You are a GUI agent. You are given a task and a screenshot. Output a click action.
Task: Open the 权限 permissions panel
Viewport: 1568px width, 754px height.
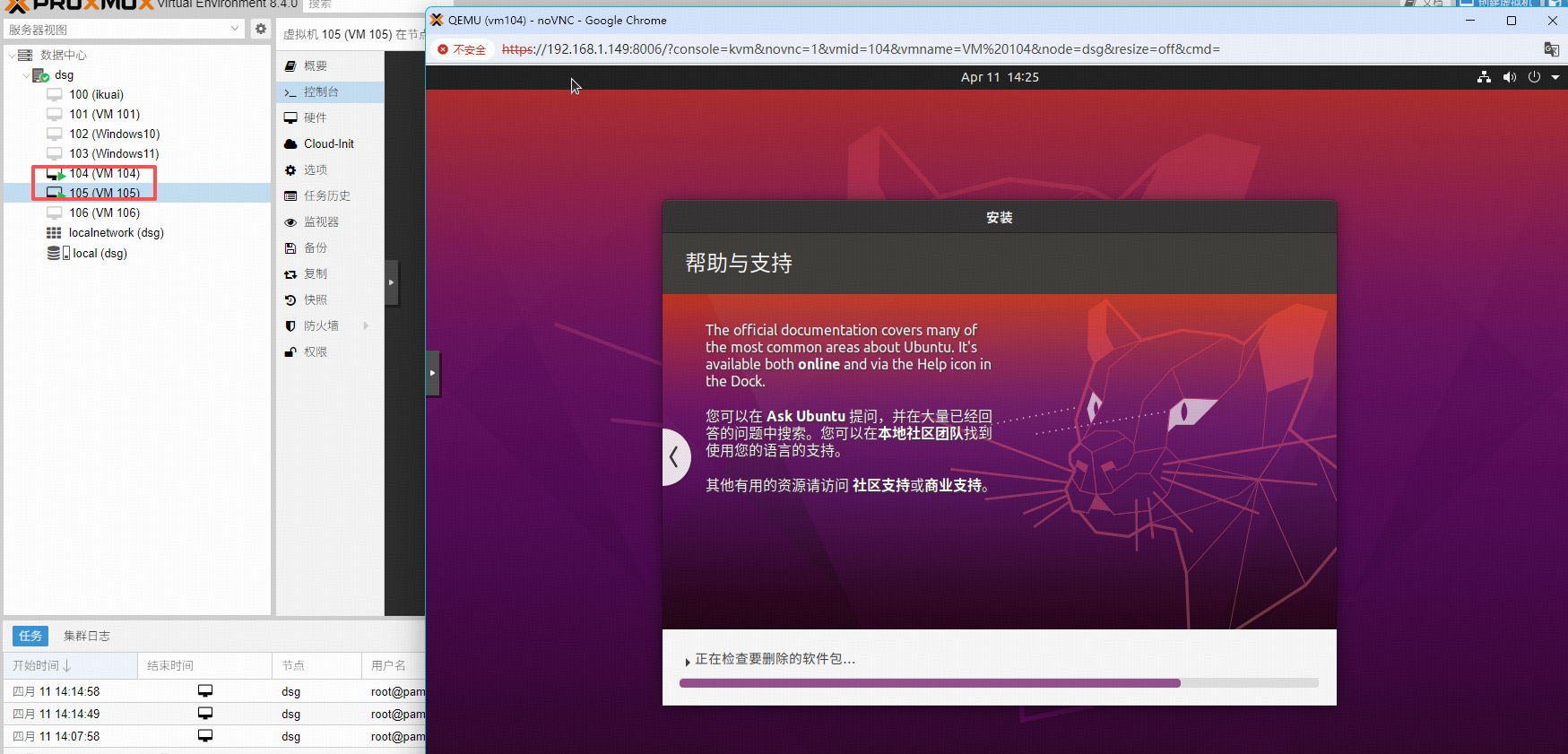pyautogui.click(x=330, y=352)
